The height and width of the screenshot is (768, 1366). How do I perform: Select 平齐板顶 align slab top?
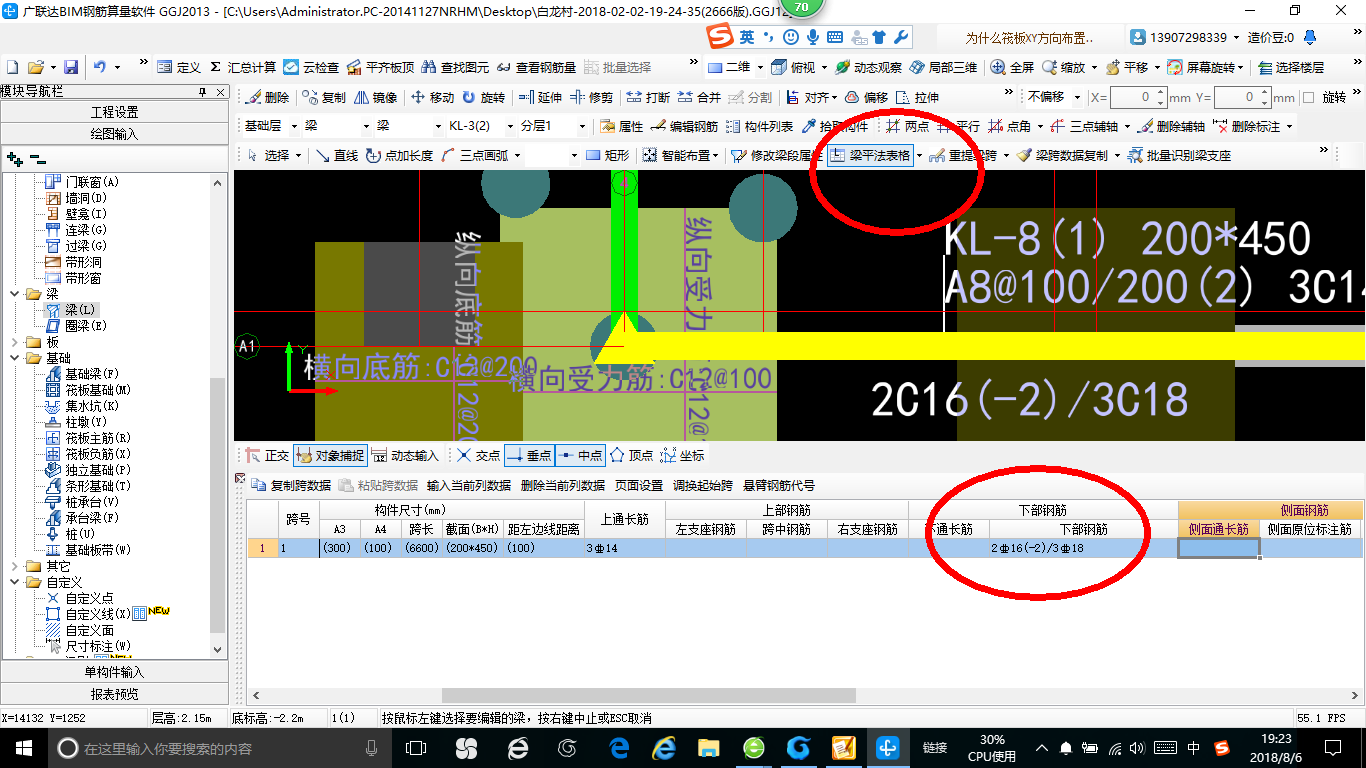pyautogui.click(x=380, y=67)
